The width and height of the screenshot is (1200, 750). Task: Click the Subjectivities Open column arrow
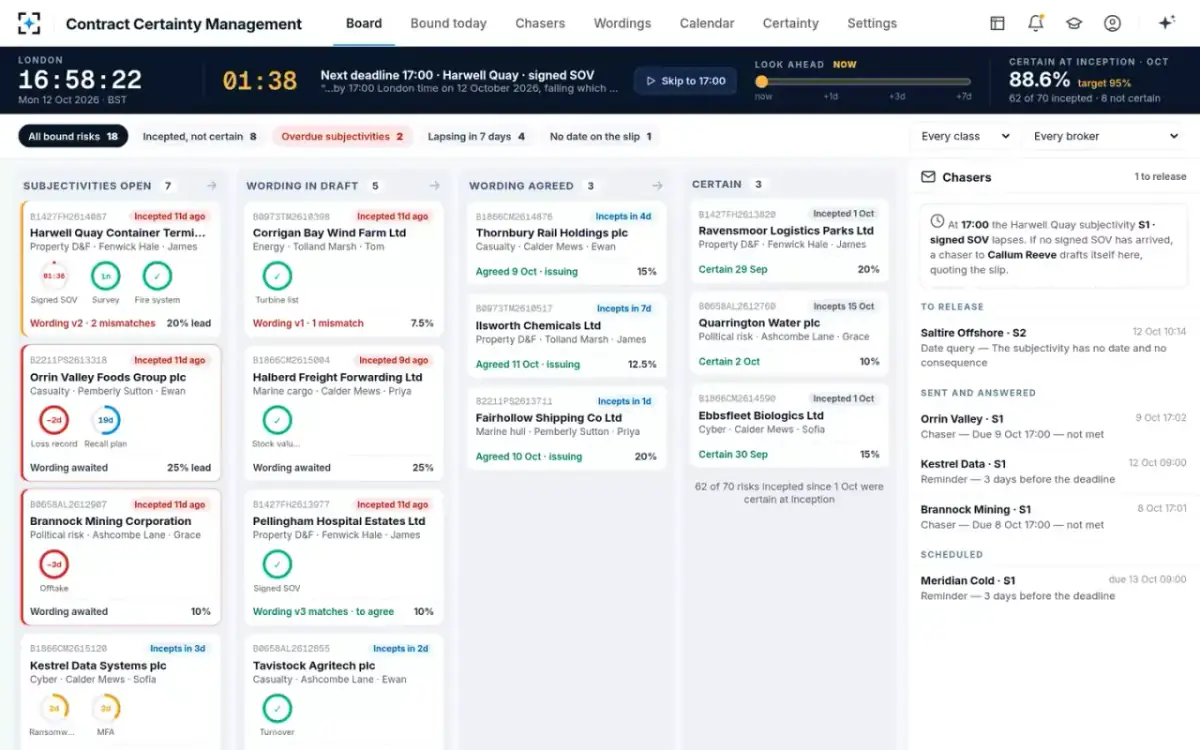(x=212, y=185)
